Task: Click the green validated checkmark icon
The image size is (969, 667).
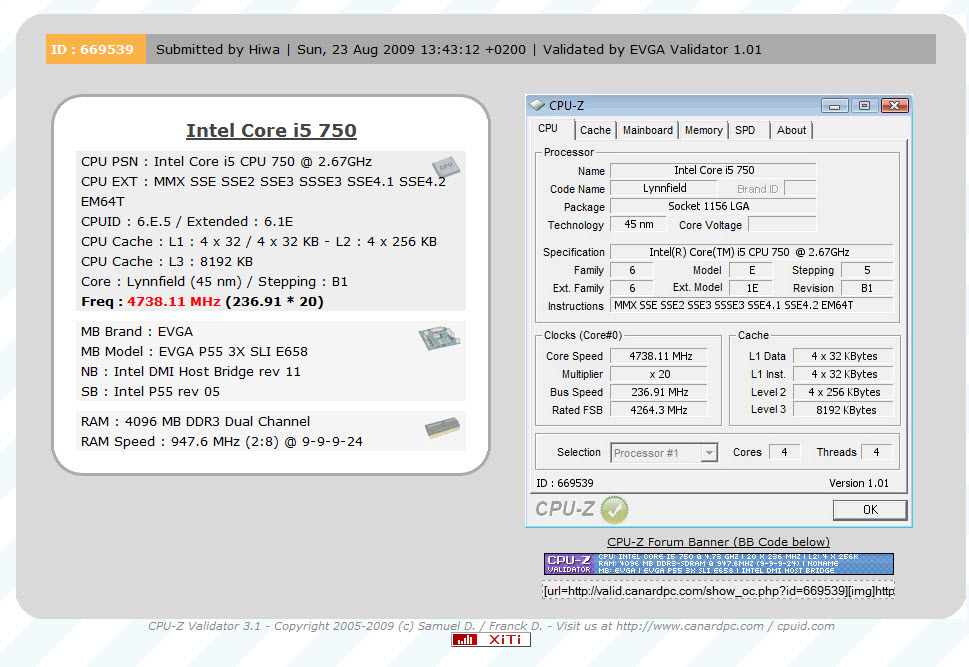Action: click(x=614, y=510)
